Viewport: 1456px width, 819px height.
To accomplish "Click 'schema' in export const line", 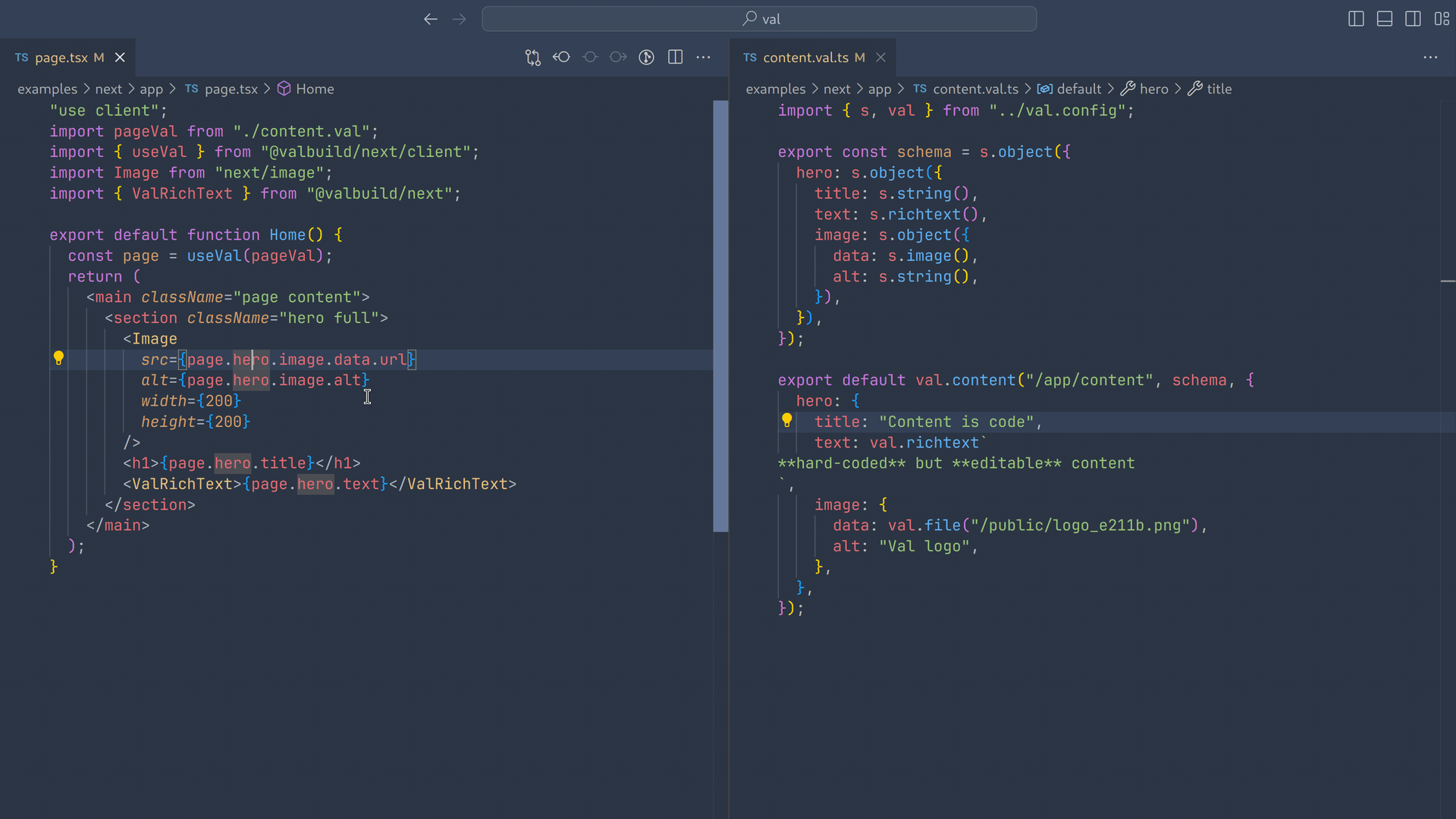I will (x=924, y=152).
